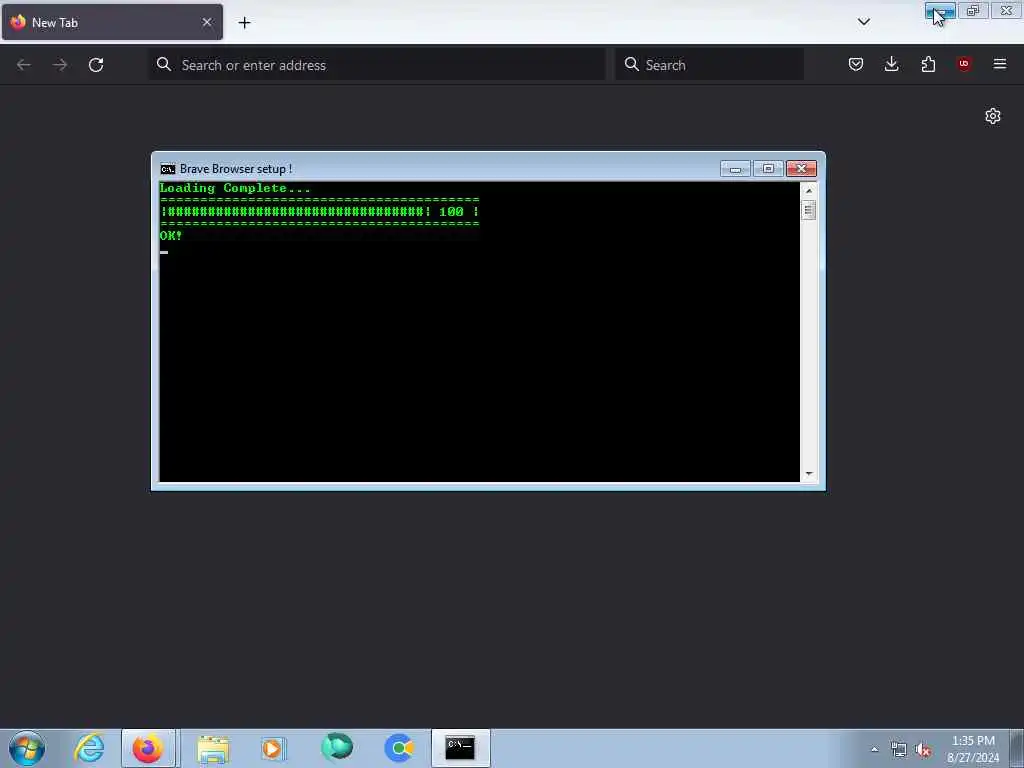This screenshot has width=1024, height=768.
Task: Launch Windows Media Player from taskbar
Action: [x=273, y=748]
